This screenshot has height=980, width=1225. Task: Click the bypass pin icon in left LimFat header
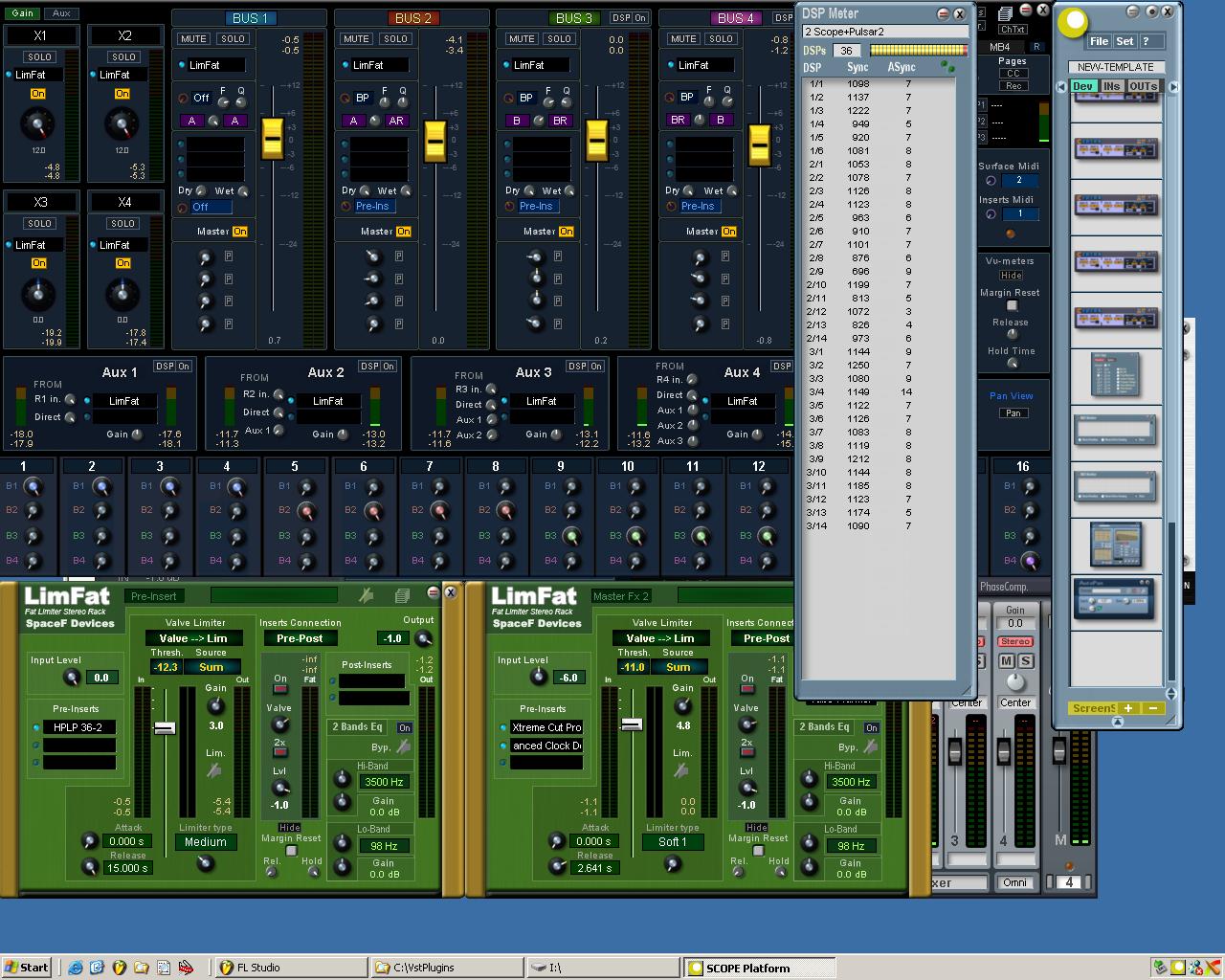[x=366, y=595]
